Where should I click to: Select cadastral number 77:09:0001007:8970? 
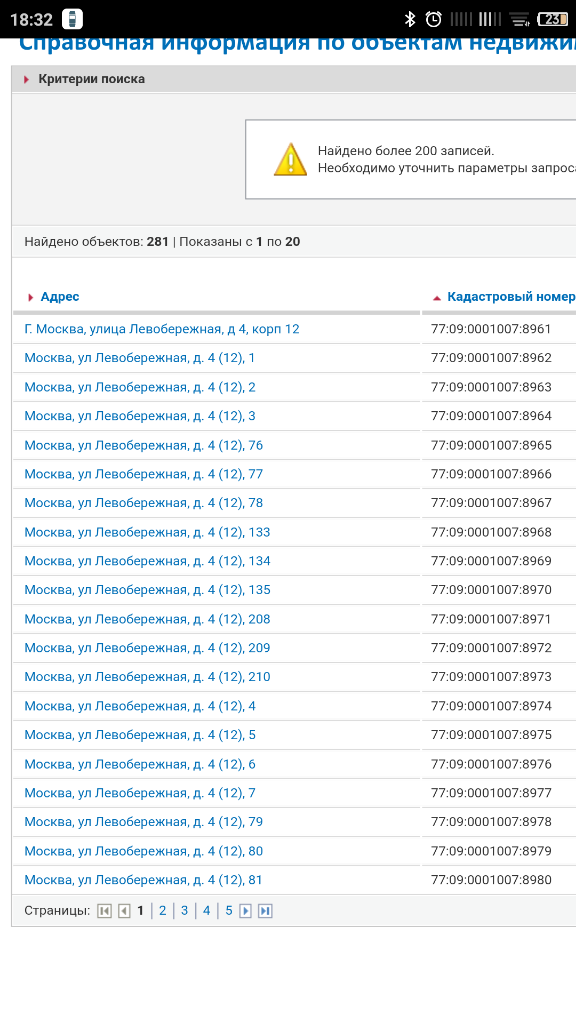tap(491, 590)
